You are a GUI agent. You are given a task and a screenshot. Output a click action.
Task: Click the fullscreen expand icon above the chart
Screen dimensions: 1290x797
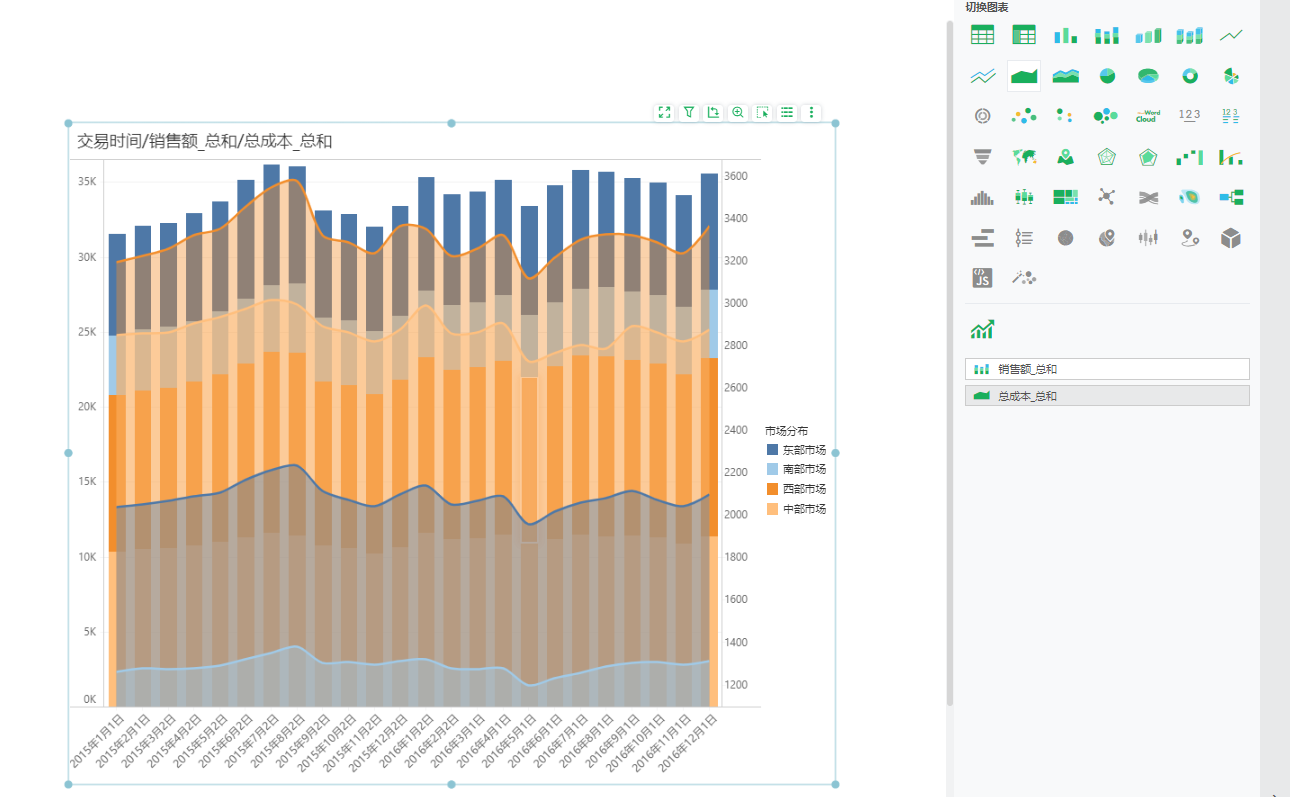(x=664, y=113)
